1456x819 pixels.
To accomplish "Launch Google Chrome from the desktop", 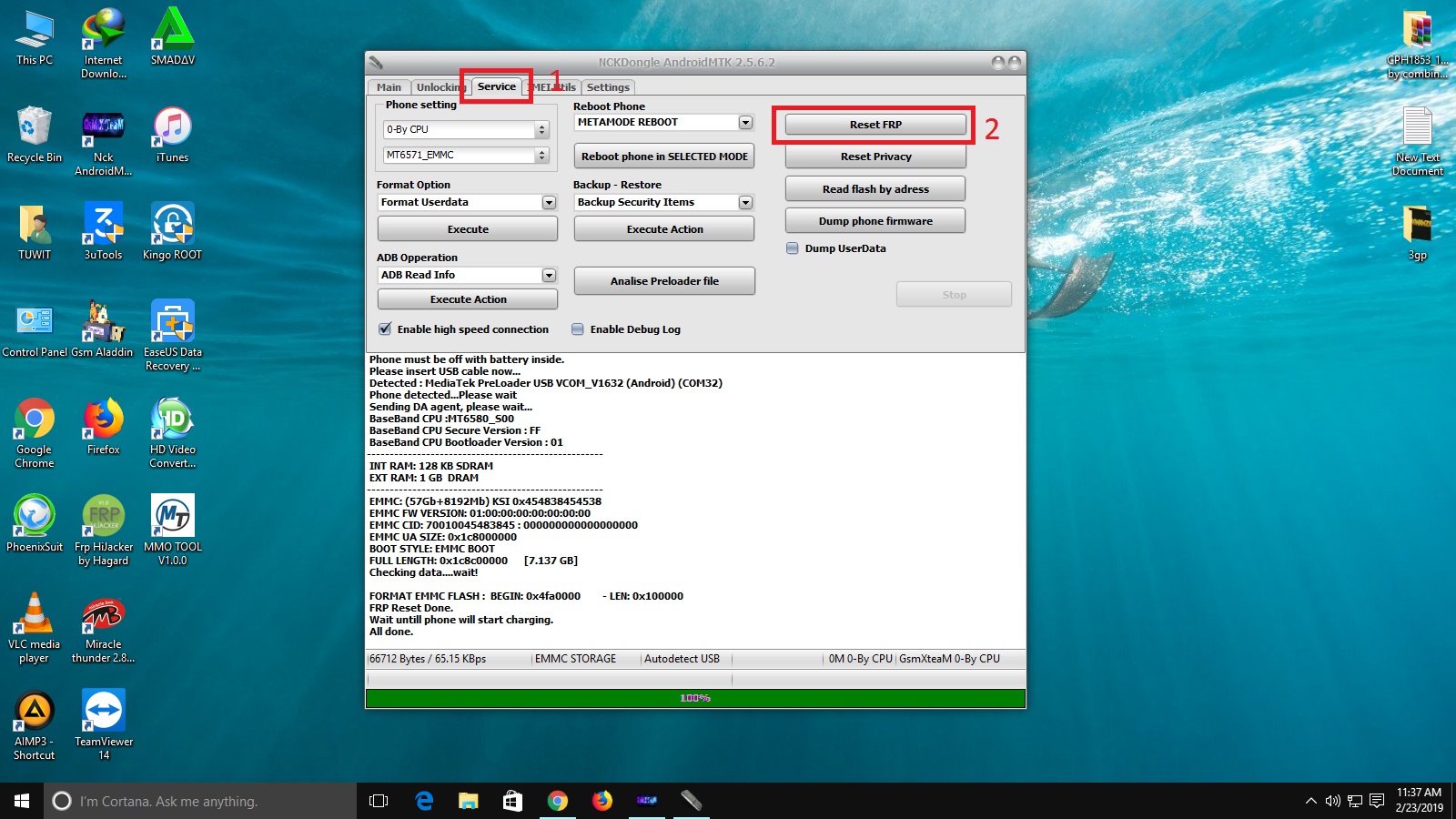I will (x=35, y=432).
